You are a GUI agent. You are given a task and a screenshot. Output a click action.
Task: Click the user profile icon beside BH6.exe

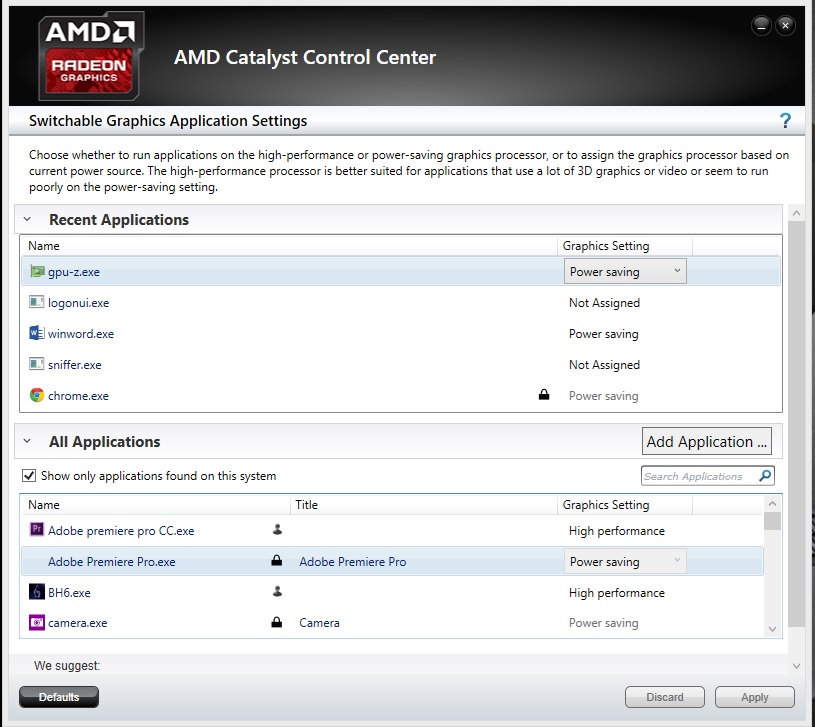[277, 591]
